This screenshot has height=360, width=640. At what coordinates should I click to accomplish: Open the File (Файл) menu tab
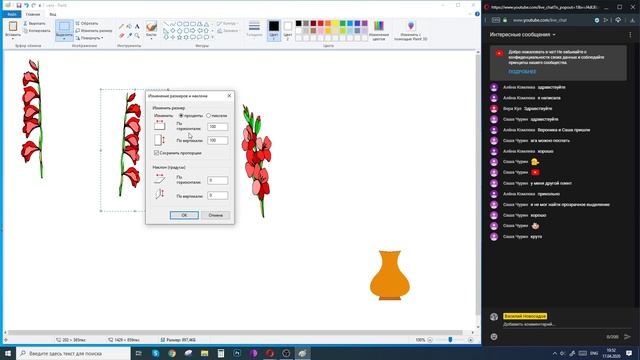pos(12,14)
